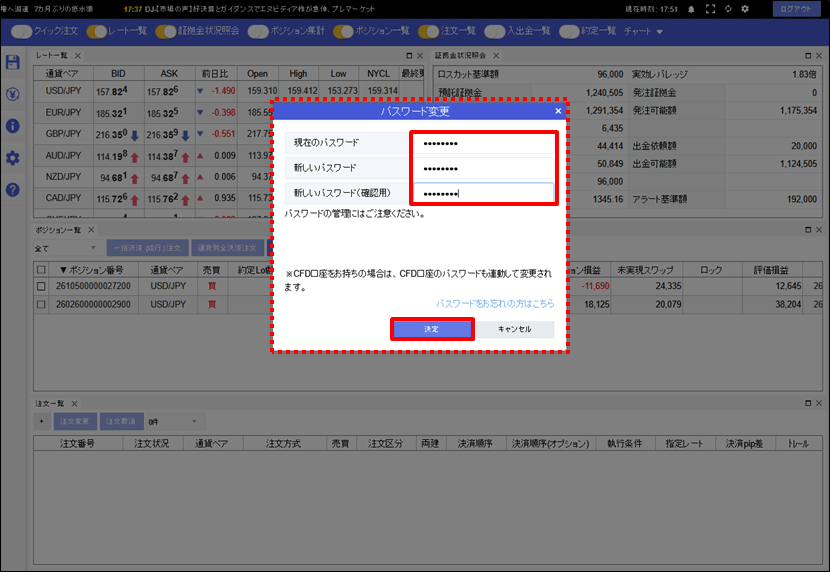This screenshot has height=572, width=830.
Task: Expand the チャート dropdown menu
Action: coord(643,31)
